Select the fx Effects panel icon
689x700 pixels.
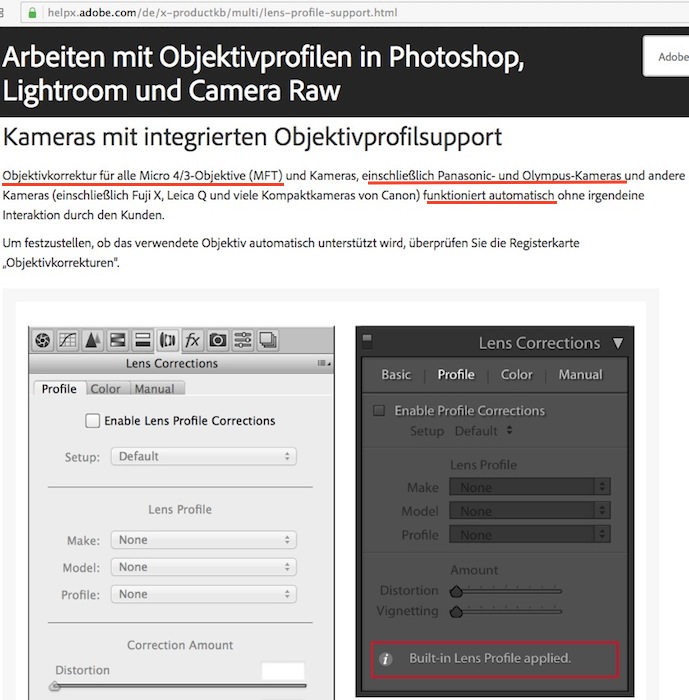193,340
